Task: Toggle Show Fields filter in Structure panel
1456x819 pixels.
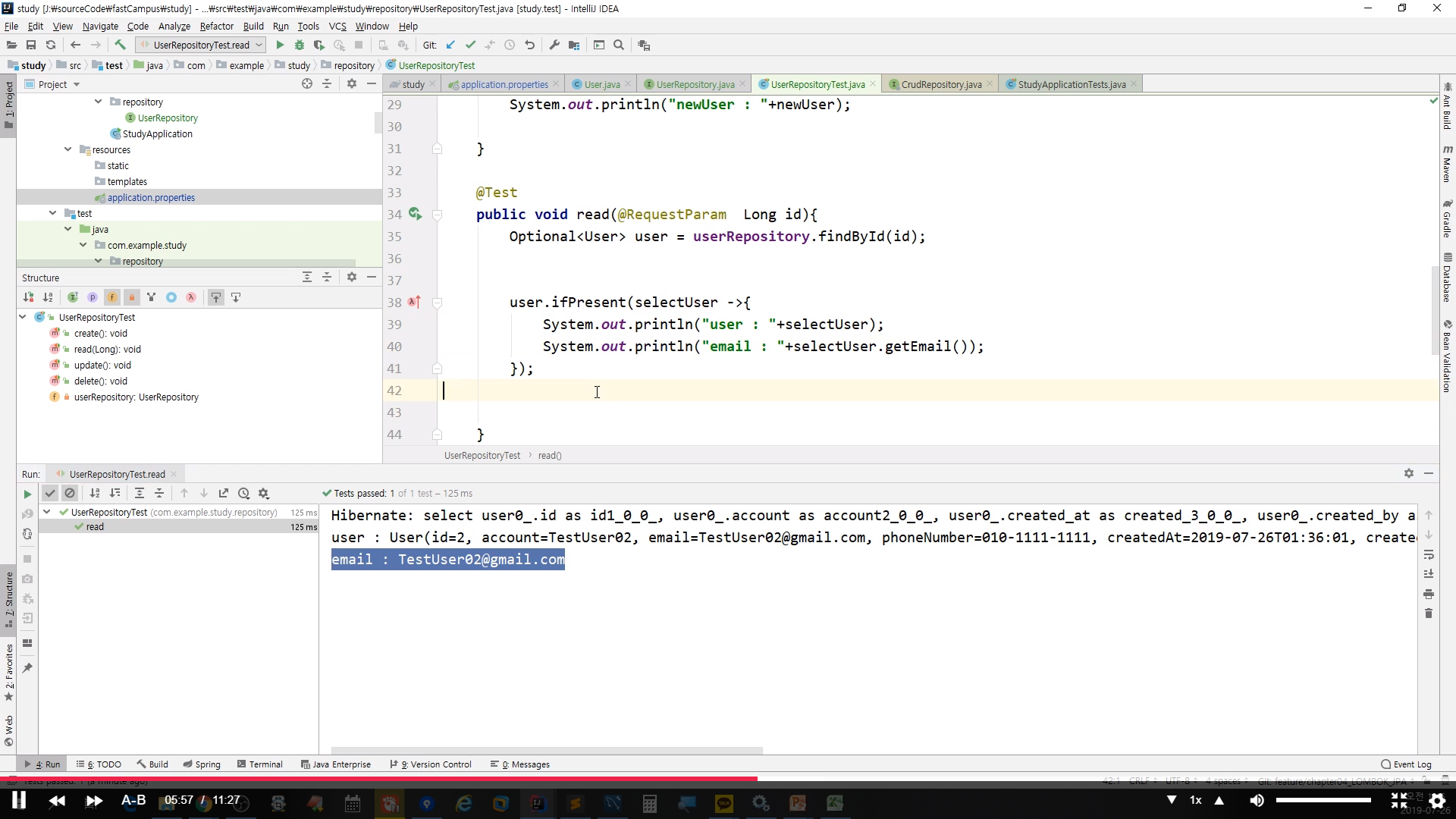Action: [111, 298]
